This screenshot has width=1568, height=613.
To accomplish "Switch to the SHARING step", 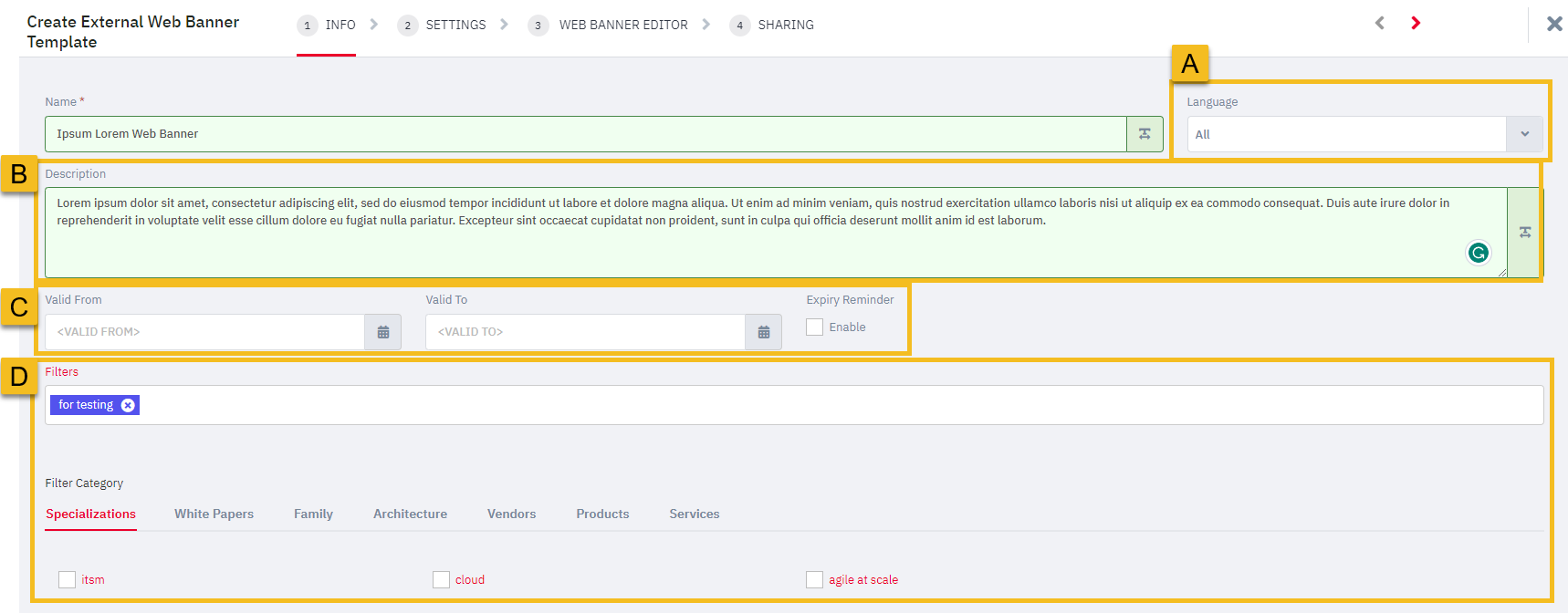I will point(786,26).
